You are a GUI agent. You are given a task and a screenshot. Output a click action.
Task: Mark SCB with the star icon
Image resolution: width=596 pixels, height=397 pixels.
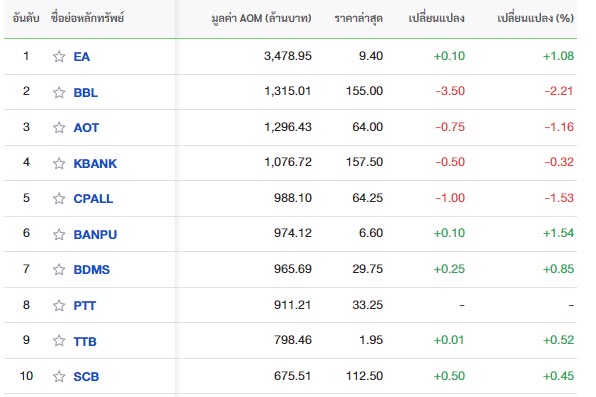[59, 376]
